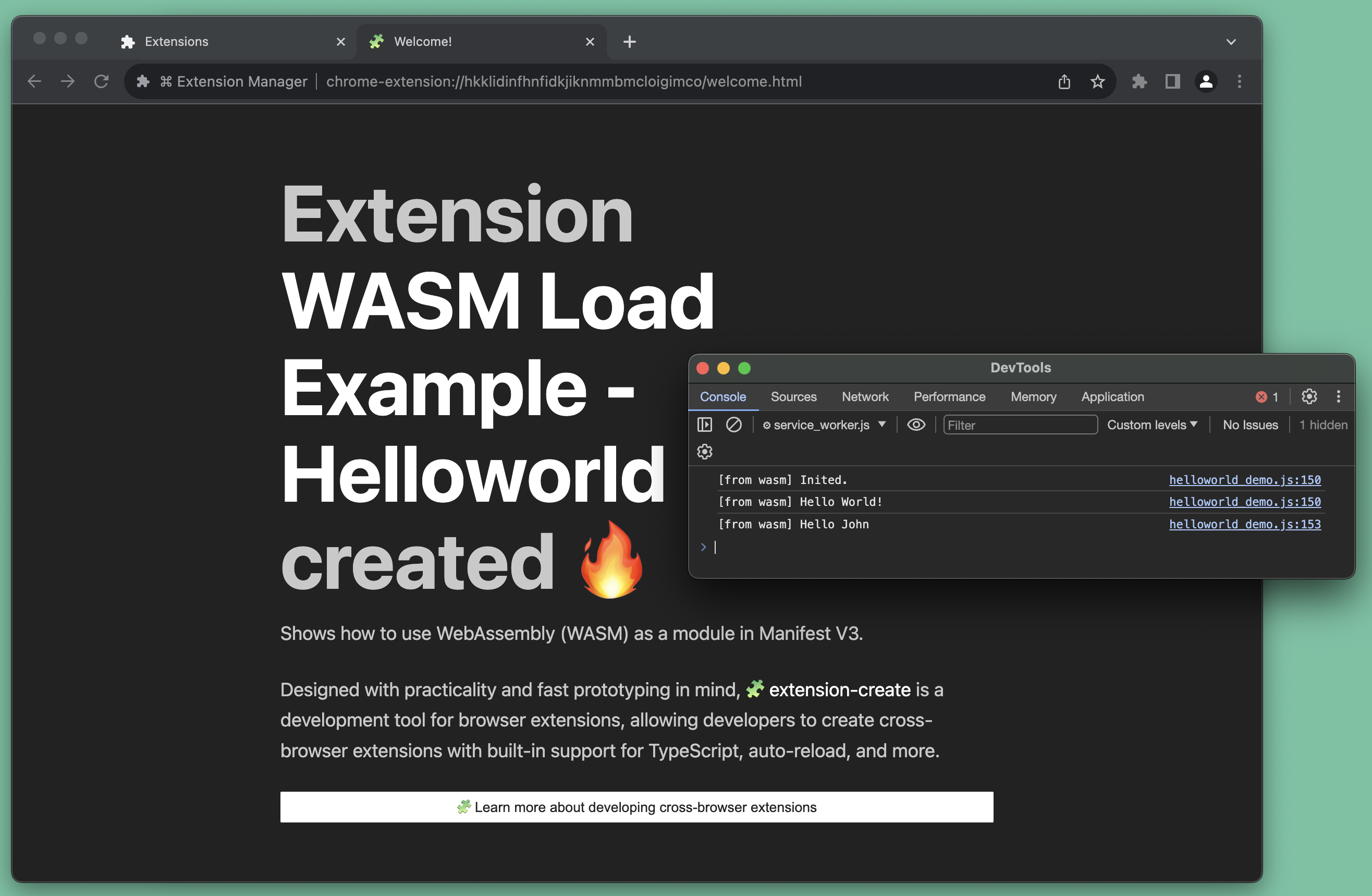Viewport: 1372px width, 896px height.
Task: Expand the tab search chevron
Action: 1231,42
